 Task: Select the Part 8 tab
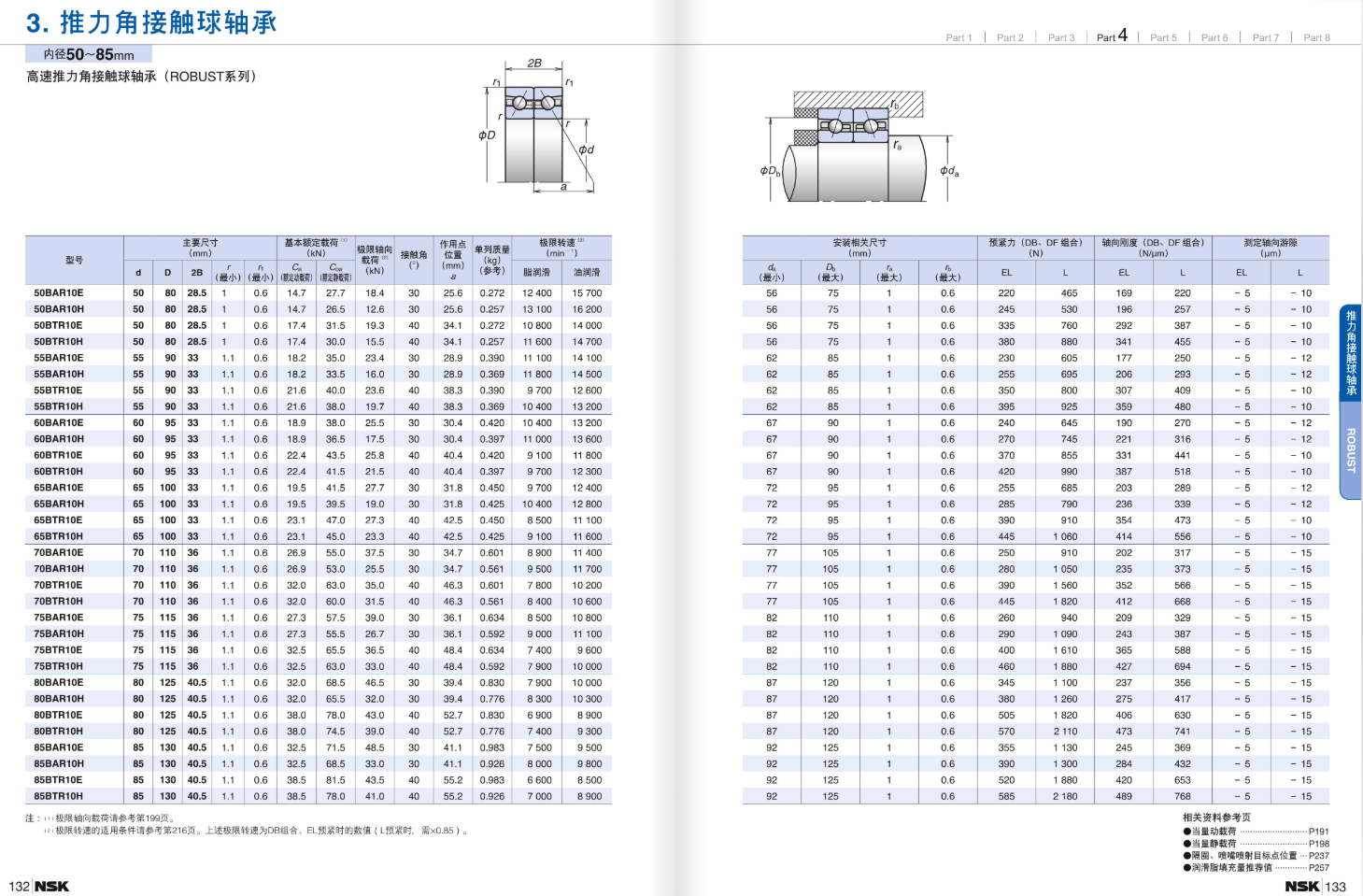pyautogui.click(x=1316, y=37)
